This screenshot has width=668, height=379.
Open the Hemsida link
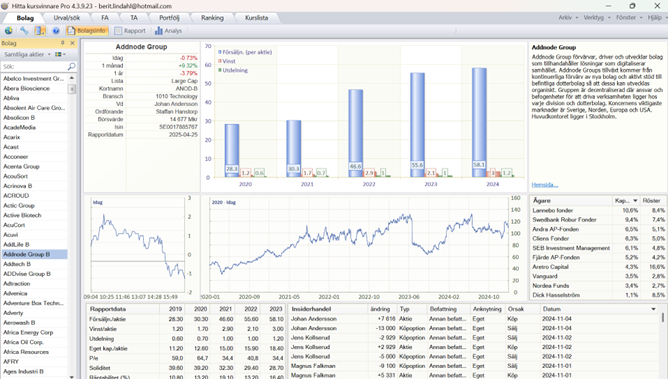pos(544,184)
